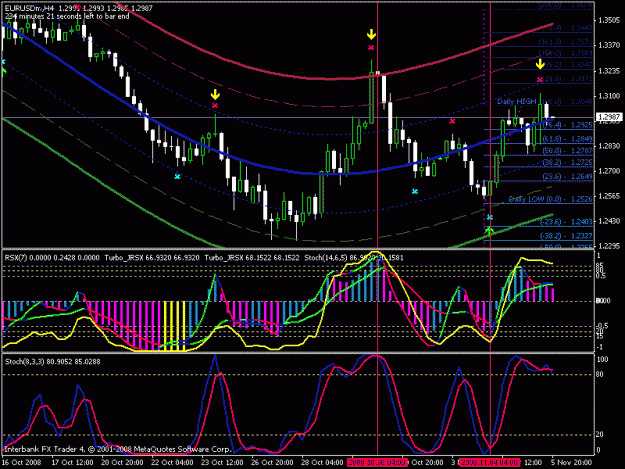The image size is (625, 469).
Task: Click Fibonacci level (23.6) - 1.2649
Action: pos(568,177)
